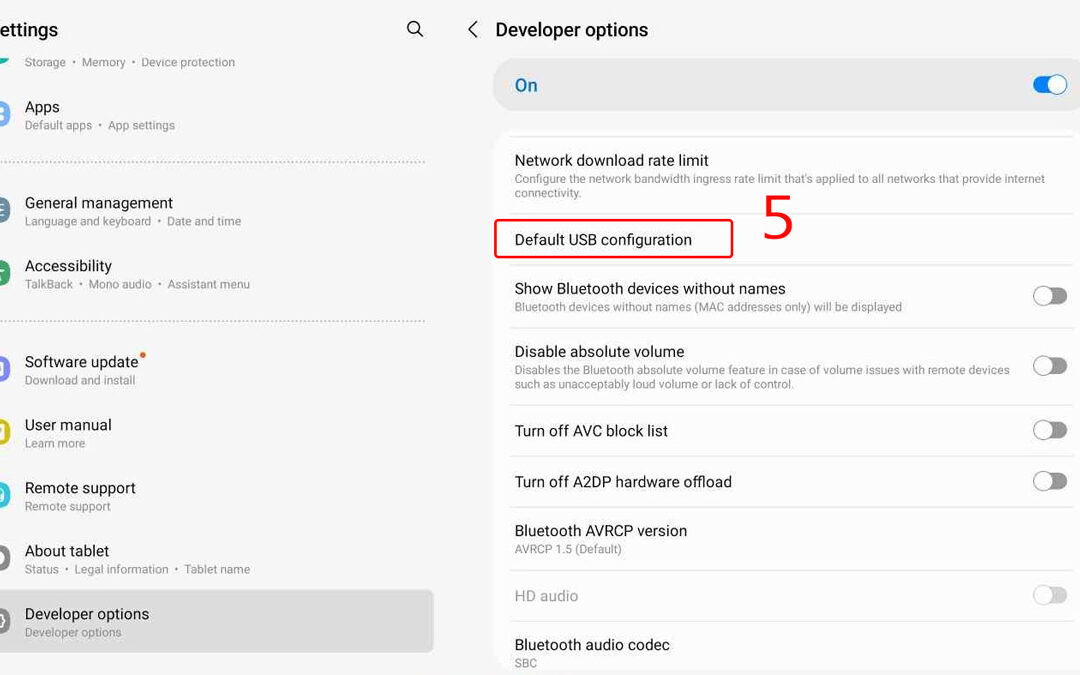Click 'Download and install' subtitle
This screenshot has width=1080, height=675.
pos(80,380)
